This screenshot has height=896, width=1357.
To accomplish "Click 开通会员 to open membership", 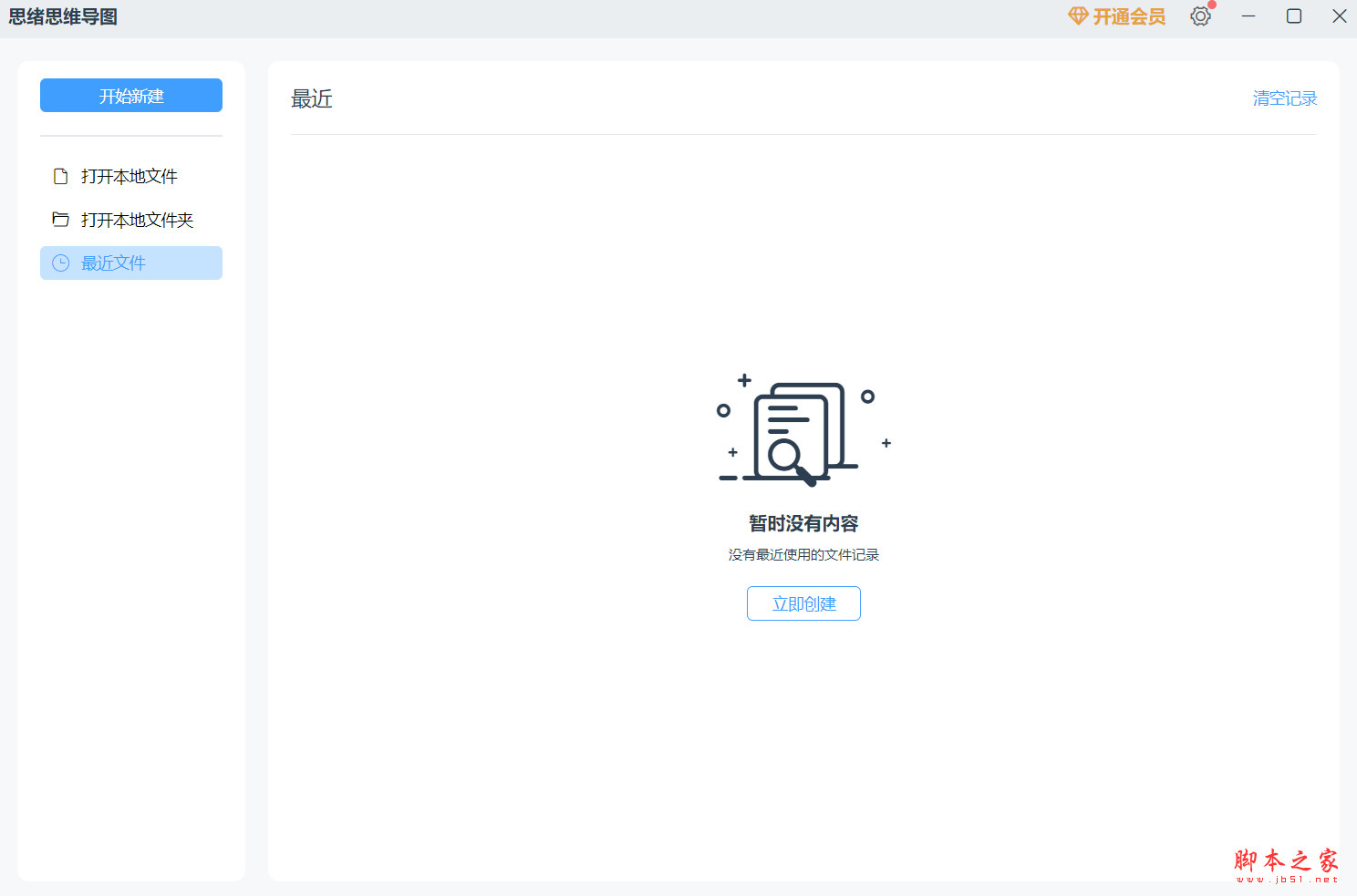I will (x=1128, y=16).
